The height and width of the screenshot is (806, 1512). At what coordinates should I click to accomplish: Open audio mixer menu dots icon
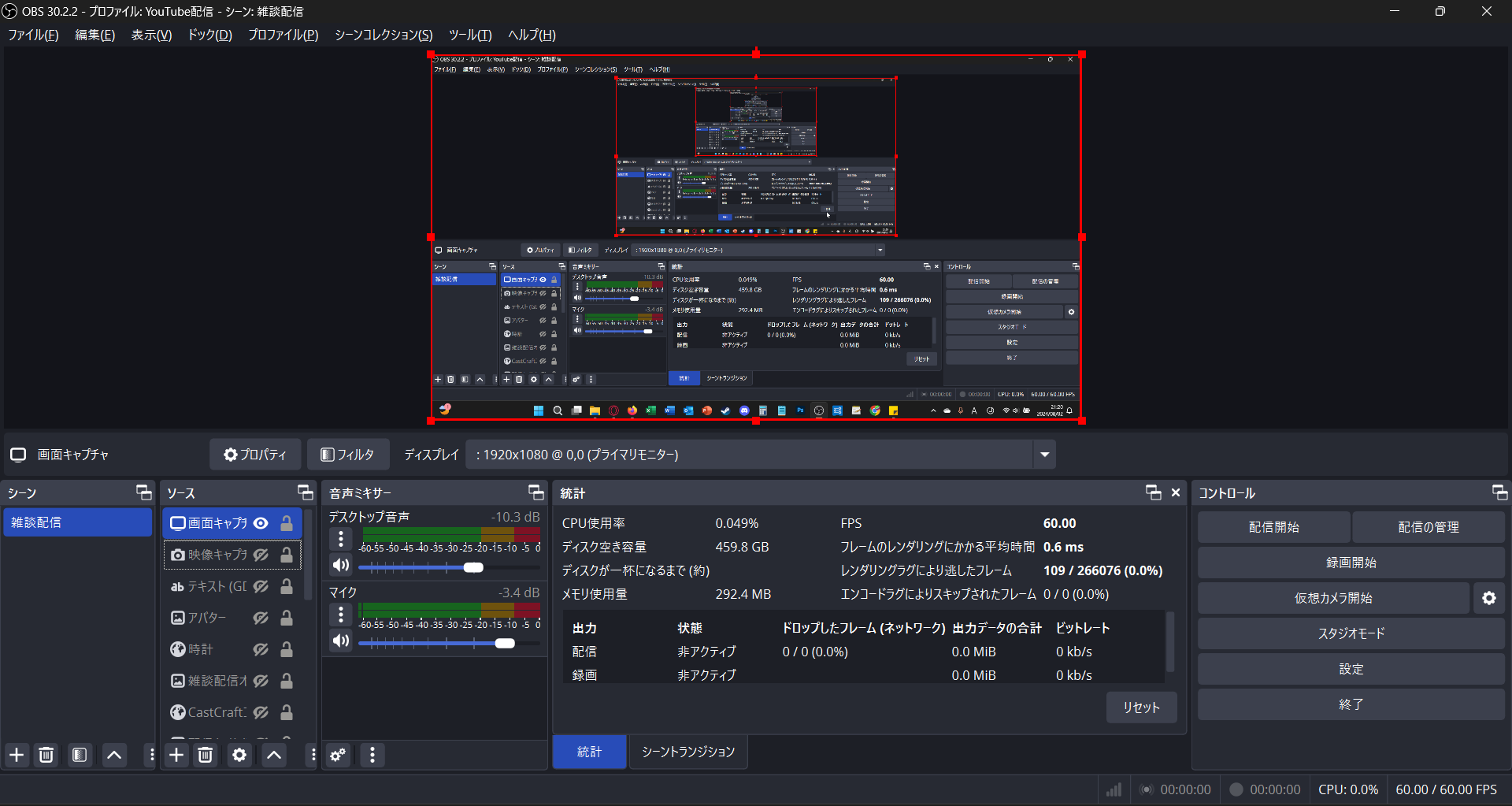coord(372,755)
